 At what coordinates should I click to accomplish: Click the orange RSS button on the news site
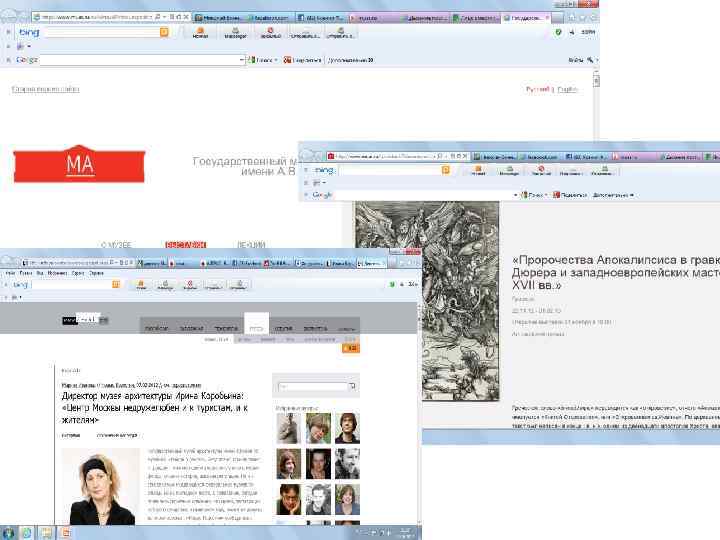coord(351,349)
